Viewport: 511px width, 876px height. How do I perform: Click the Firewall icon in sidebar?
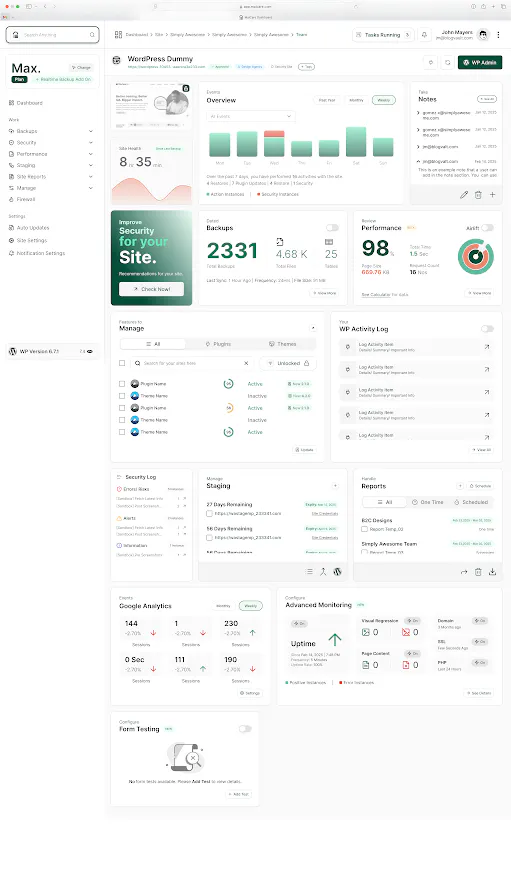click(x=11, y=199)
